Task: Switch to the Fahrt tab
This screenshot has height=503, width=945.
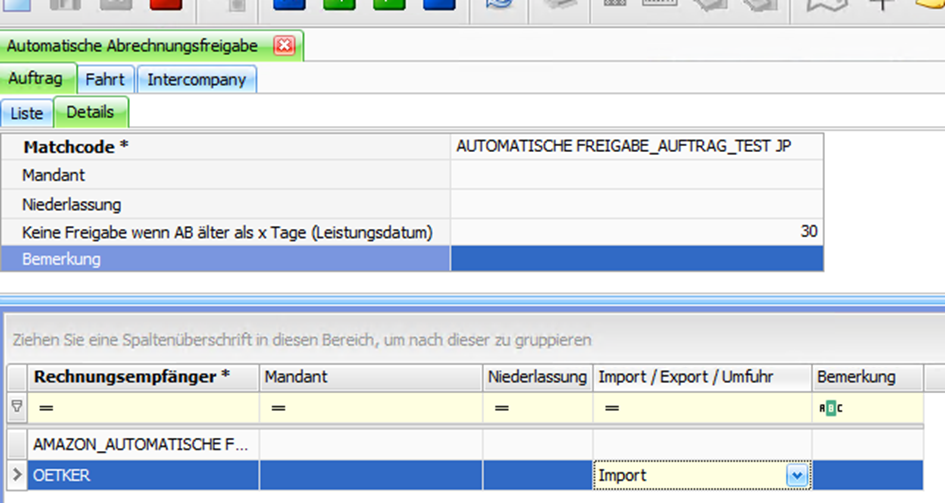Action: pos(105,79)
